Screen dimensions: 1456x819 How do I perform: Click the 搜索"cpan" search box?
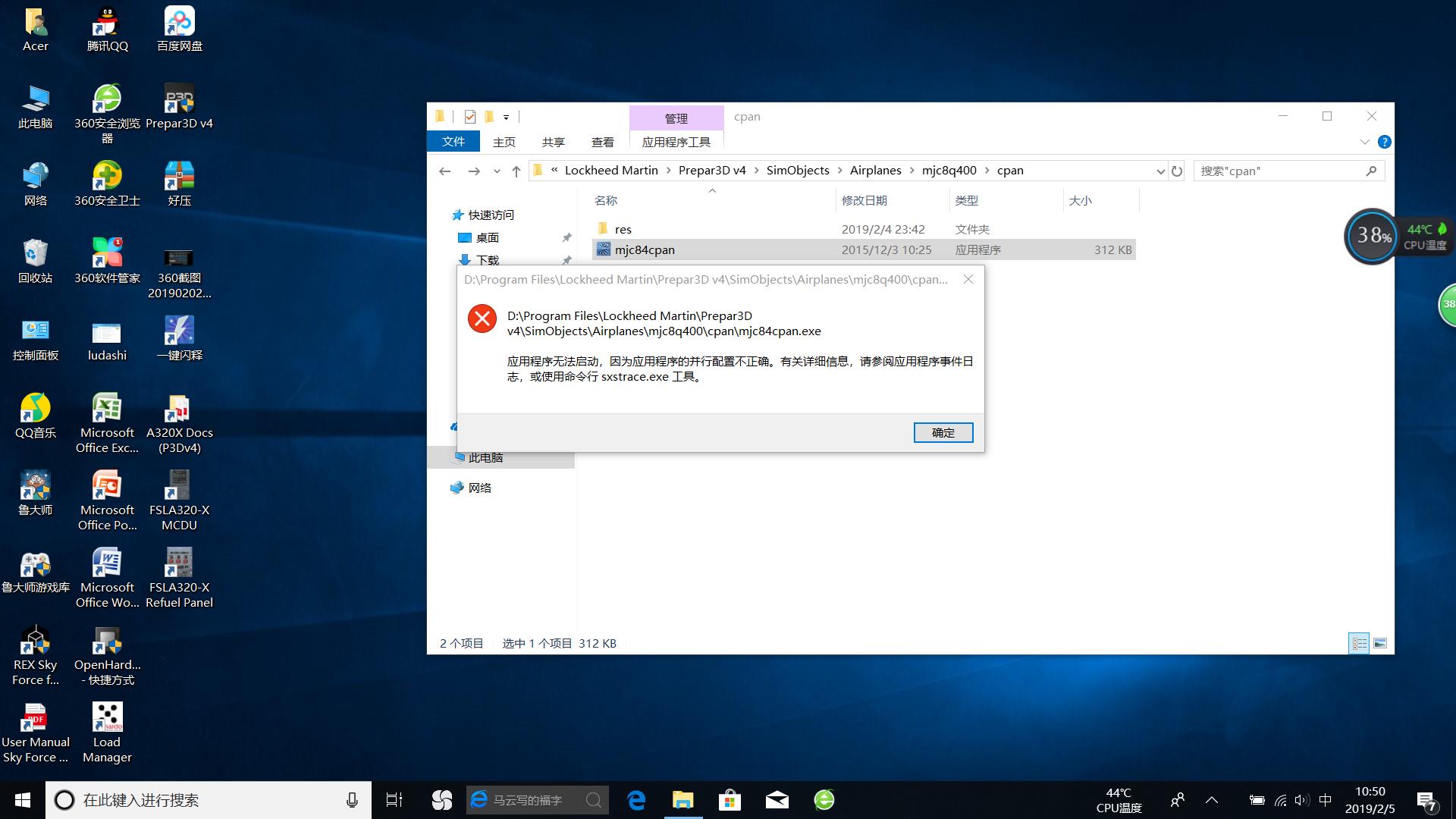[1289, 171]
